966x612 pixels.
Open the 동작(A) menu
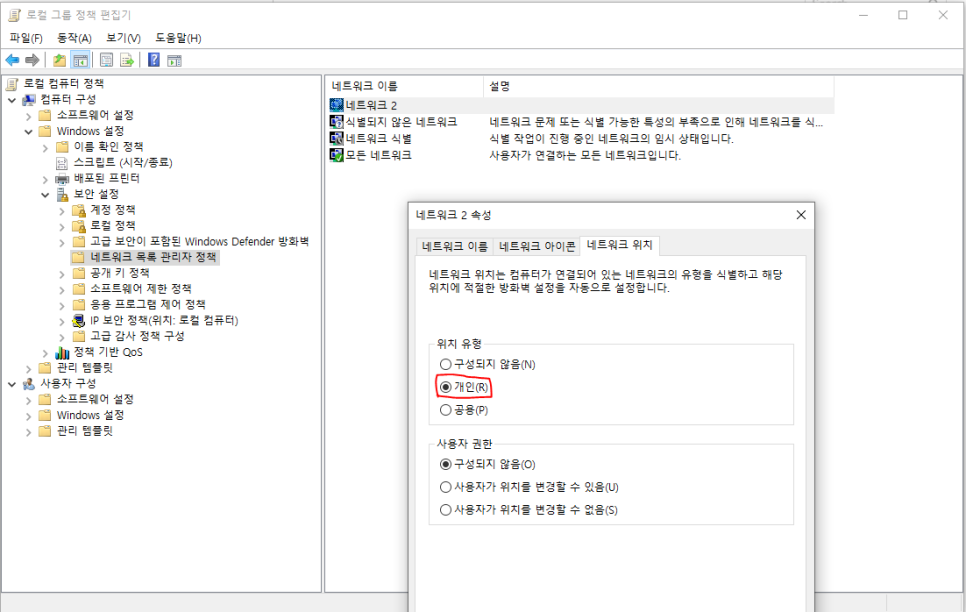[75, 38]
